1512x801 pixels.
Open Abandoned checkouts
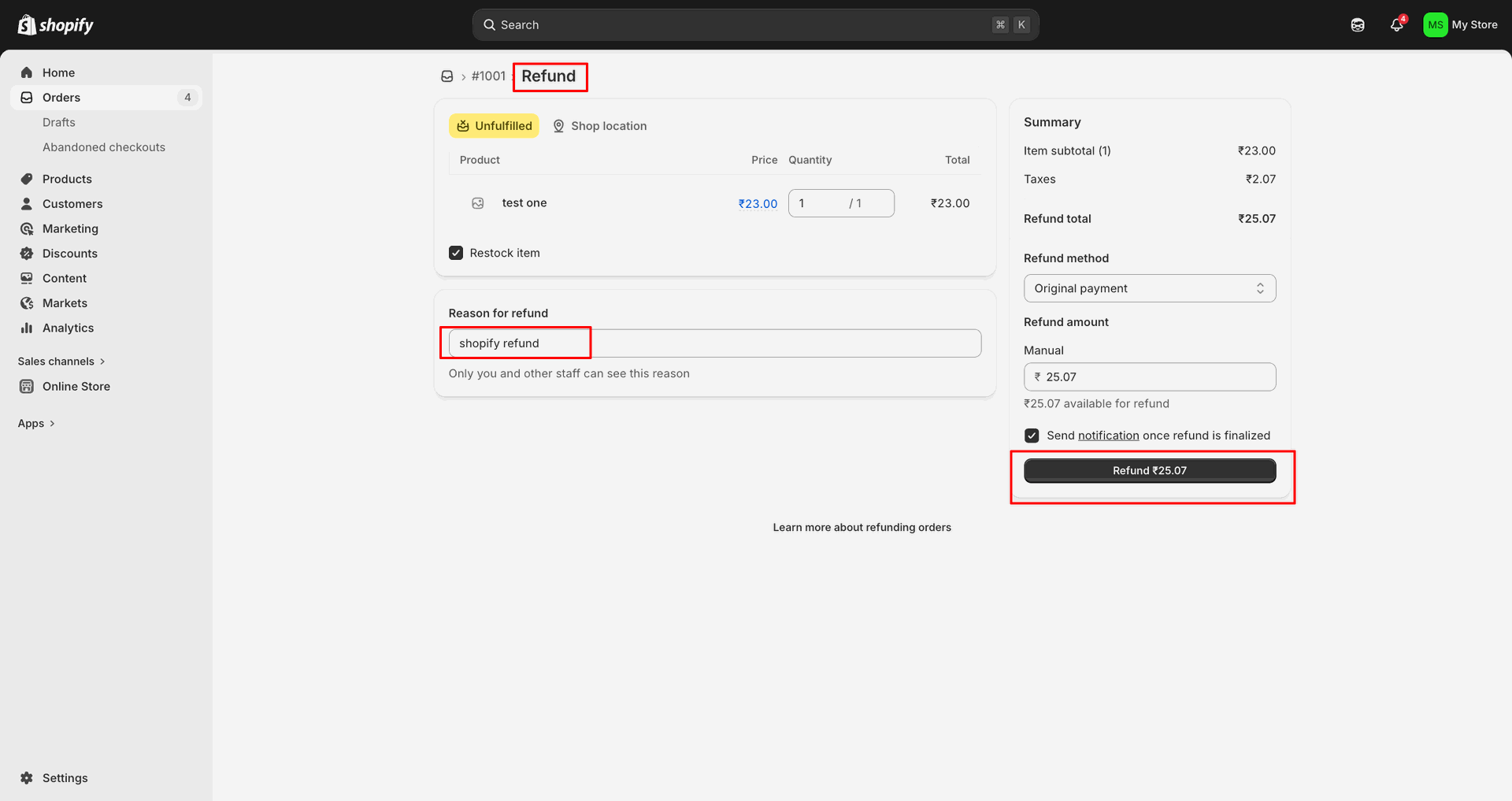(x=104, y=147)
